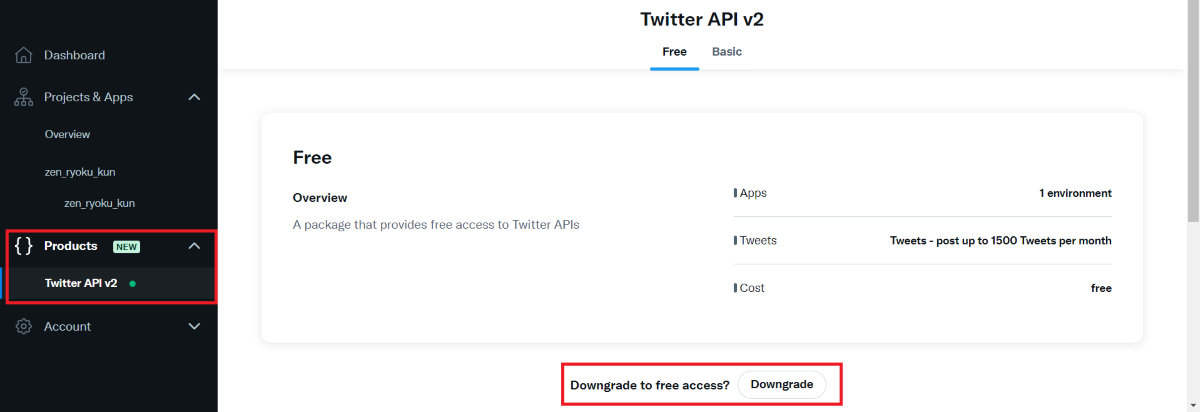The width and height of the screenshot is (1200, 412).
Task: Open Overview under Projects & Apps
Action: (67, 134)
